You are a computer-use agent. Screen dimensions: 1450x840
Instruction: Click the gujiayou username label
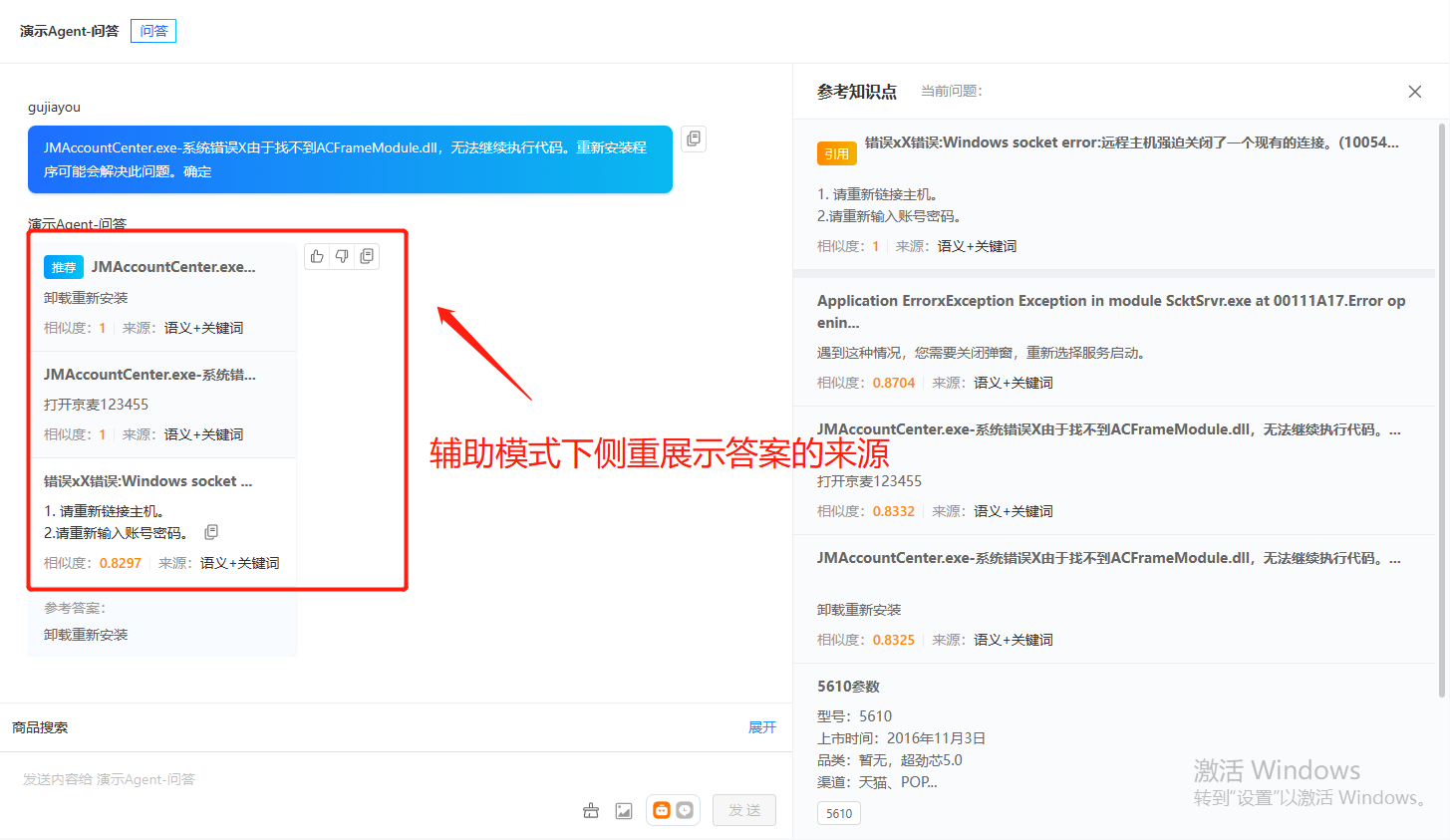point(54,107)
